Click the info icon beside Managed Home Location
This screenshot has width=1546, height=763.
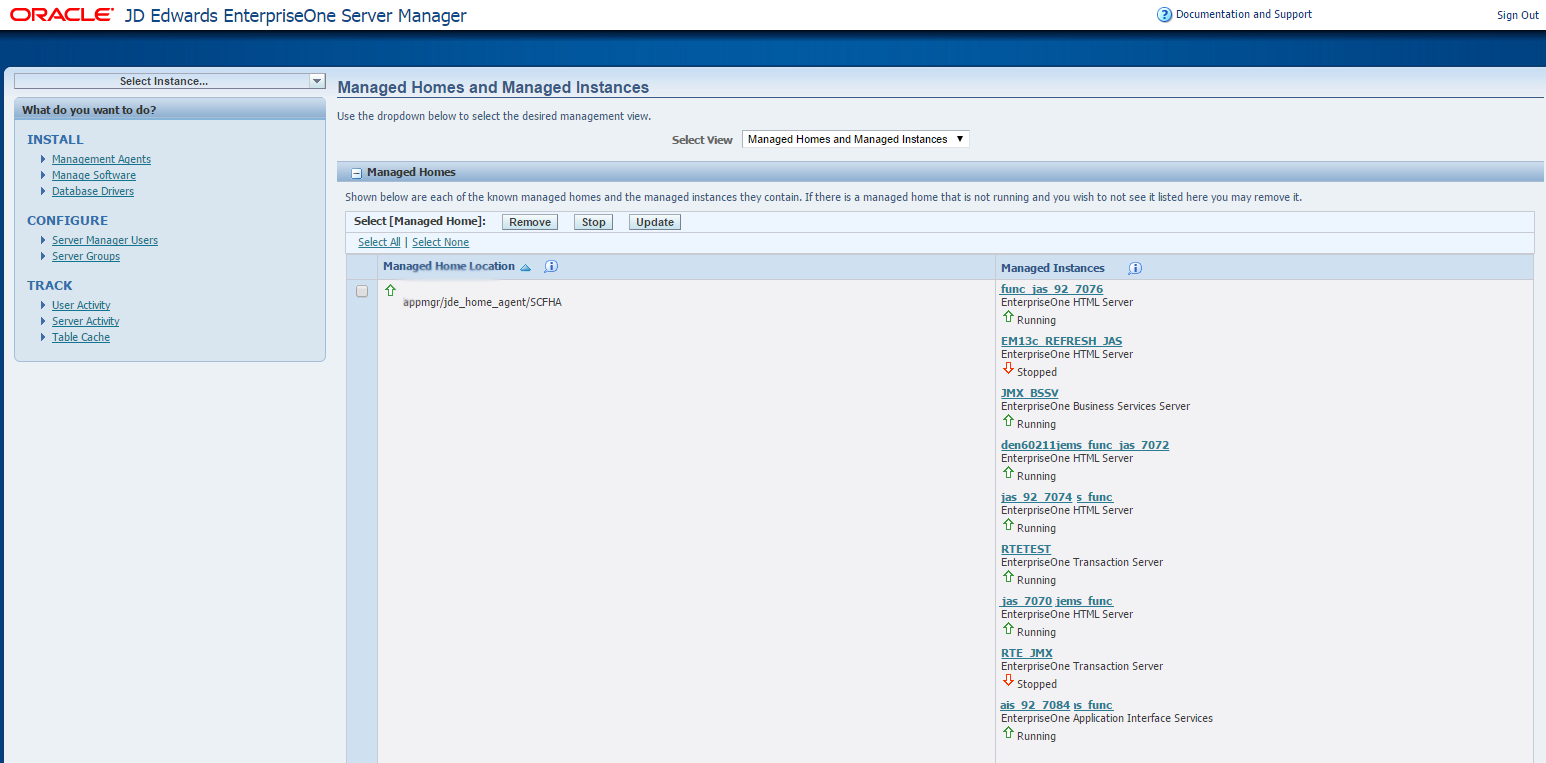pos(551,267)
